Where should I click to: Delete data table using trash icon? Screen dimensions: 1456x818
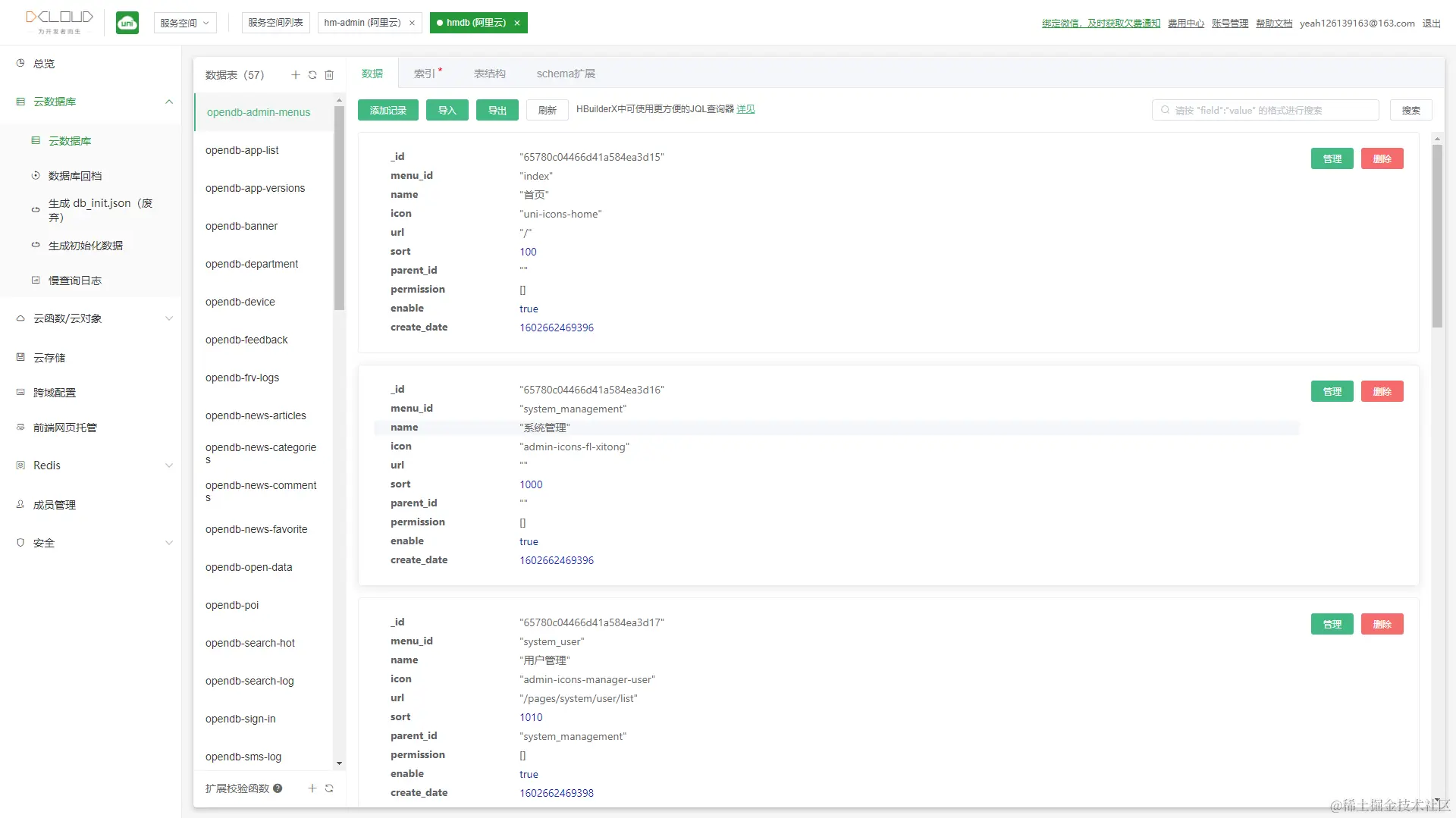click(329, 75)
